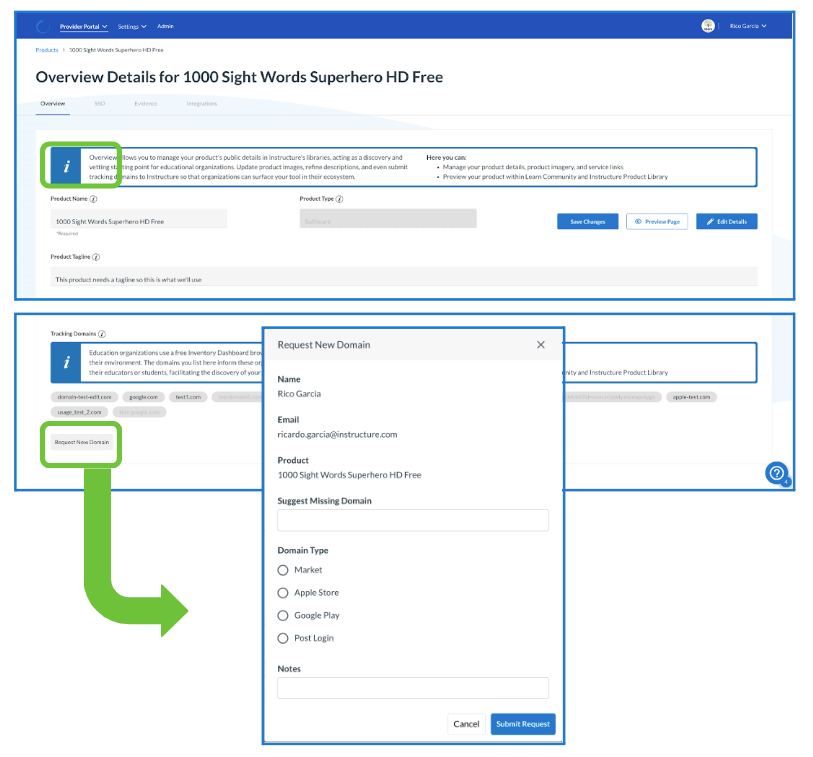Close the Request New Domain dialog
The image size is (813, 757).
[x=541, y=345]
